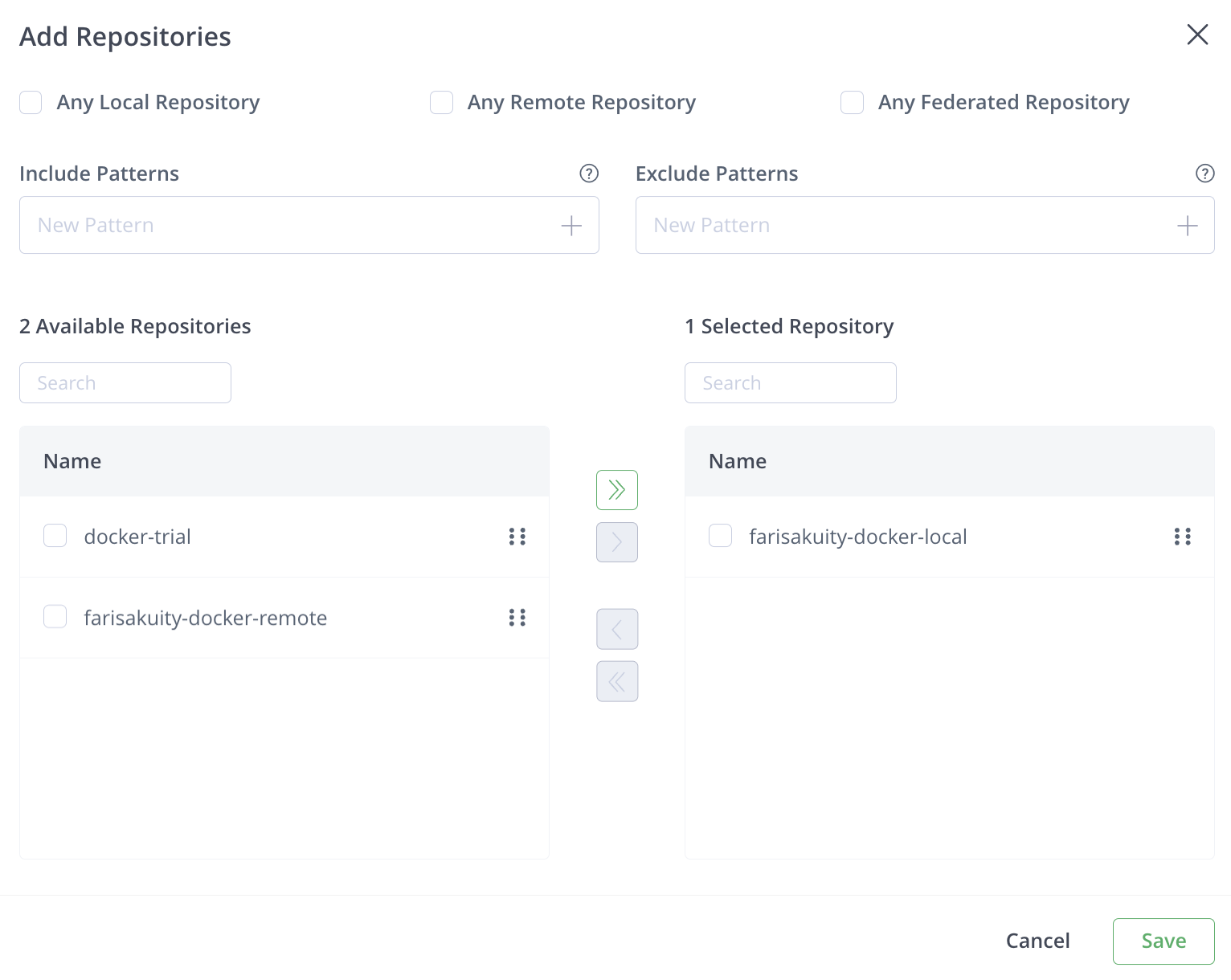Close the Add Repositories dialog

pos(1197,35)
